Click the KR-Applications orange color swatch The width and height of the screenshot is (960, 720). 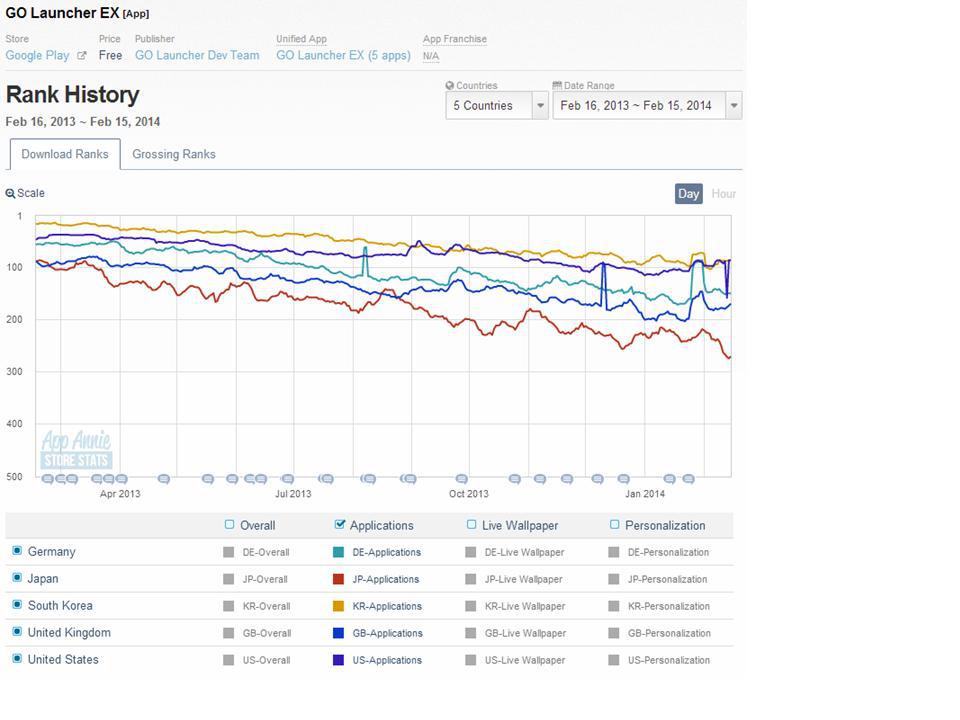click(x=338, y=606)
